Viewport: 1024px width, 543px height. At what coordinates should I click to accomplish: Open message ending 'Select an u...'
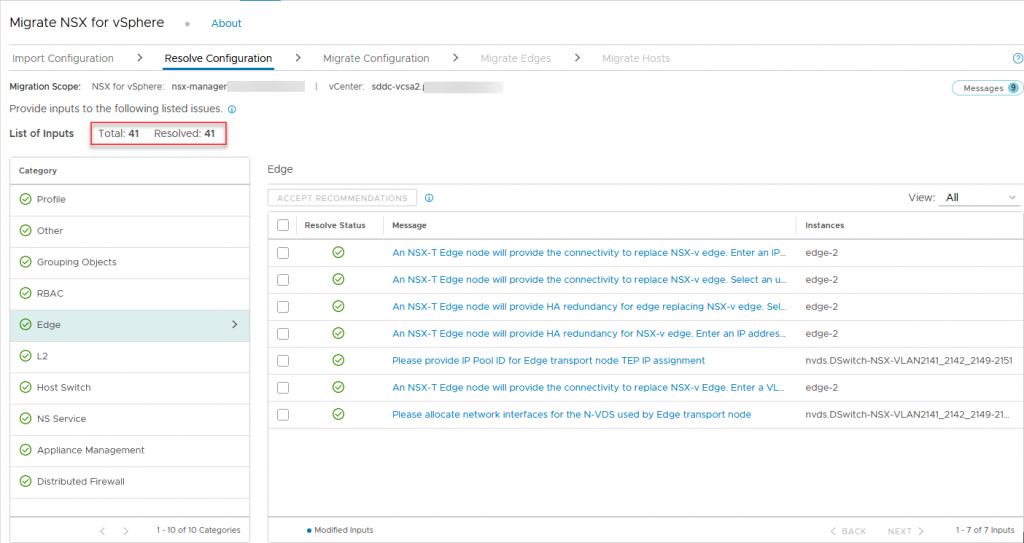click(x=589, y=279)
